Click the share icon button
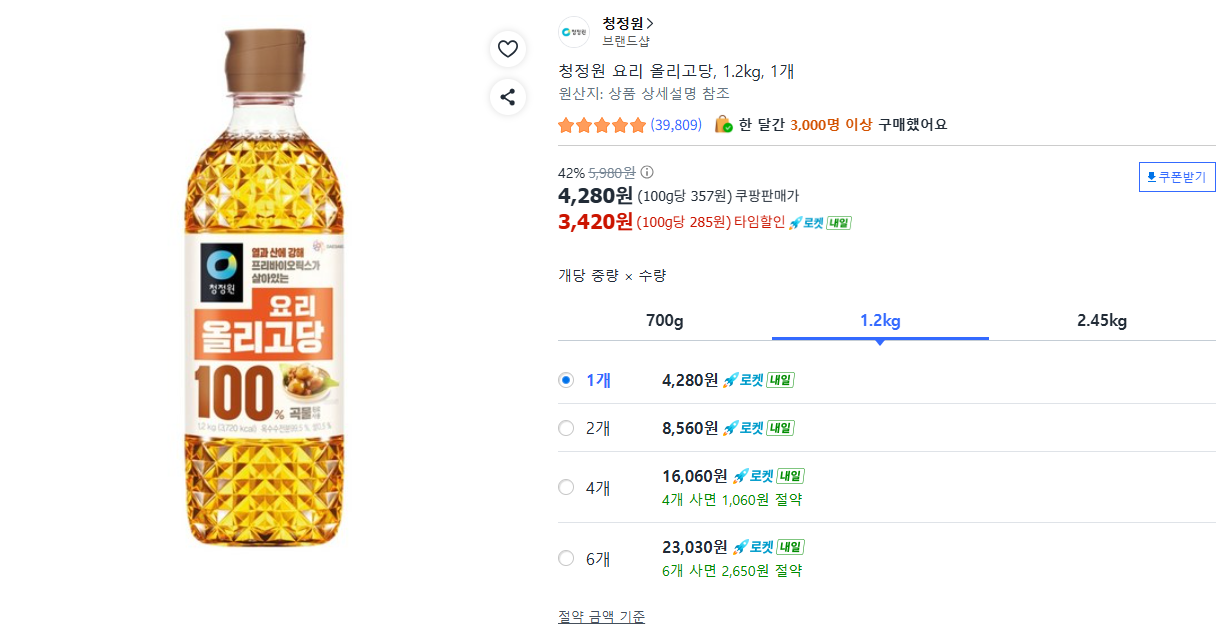The image size is (1219, 632). pyautogui.click(x=508, y=97)
